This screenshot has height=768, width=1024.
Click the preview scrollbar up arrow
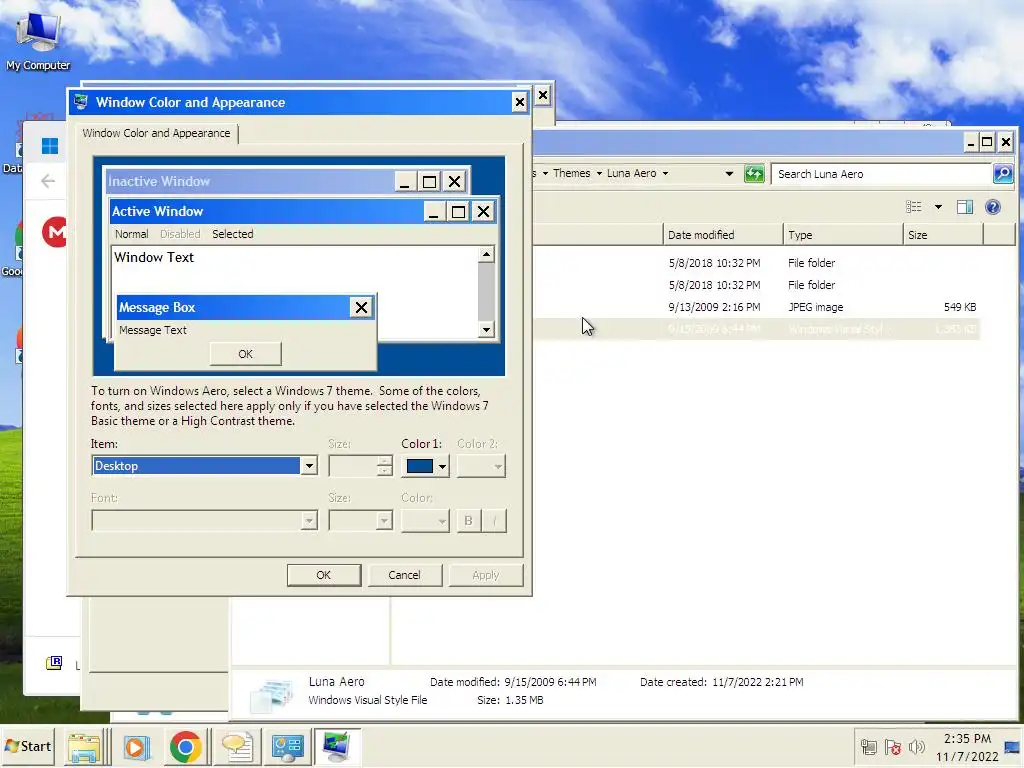(486, 254)
